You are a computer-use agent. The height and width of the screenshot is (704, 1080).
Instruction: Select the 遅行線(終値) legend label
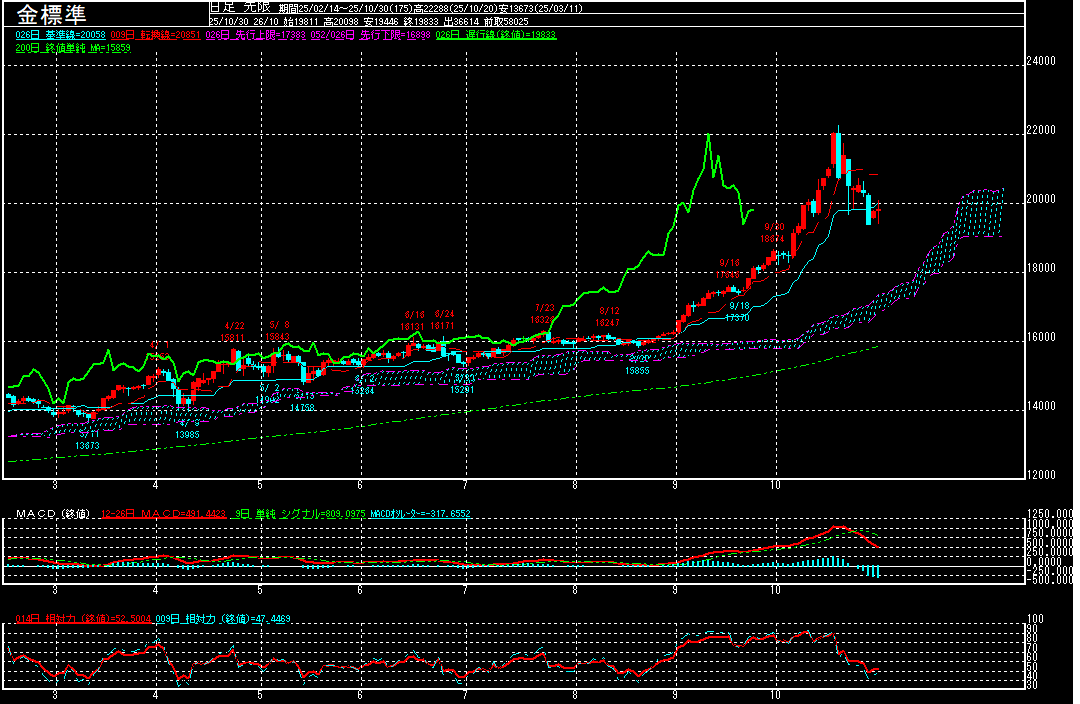[496, 34]
